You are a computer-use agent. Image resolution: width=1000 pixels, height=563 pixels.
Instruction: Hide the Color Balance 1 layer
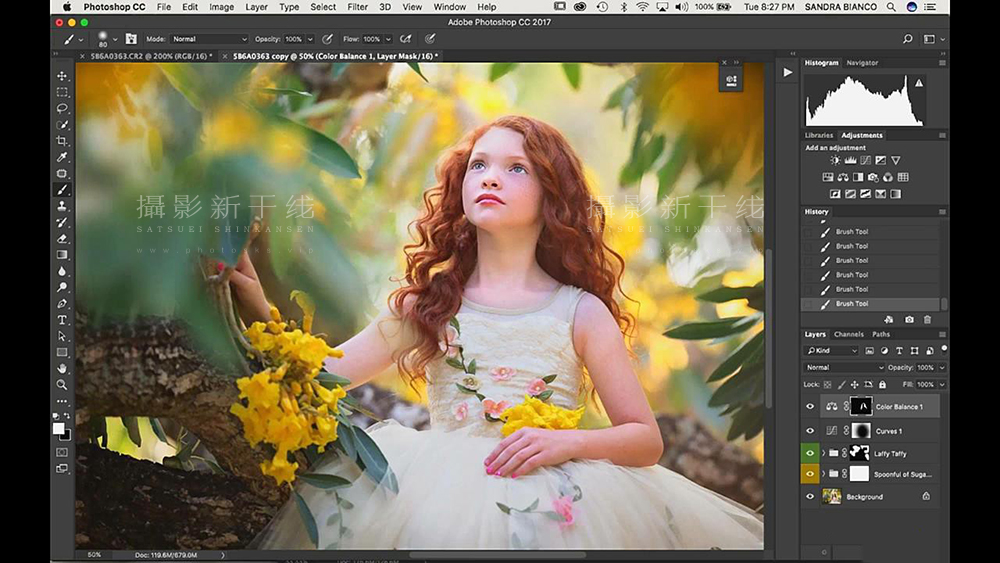point(810,406)
